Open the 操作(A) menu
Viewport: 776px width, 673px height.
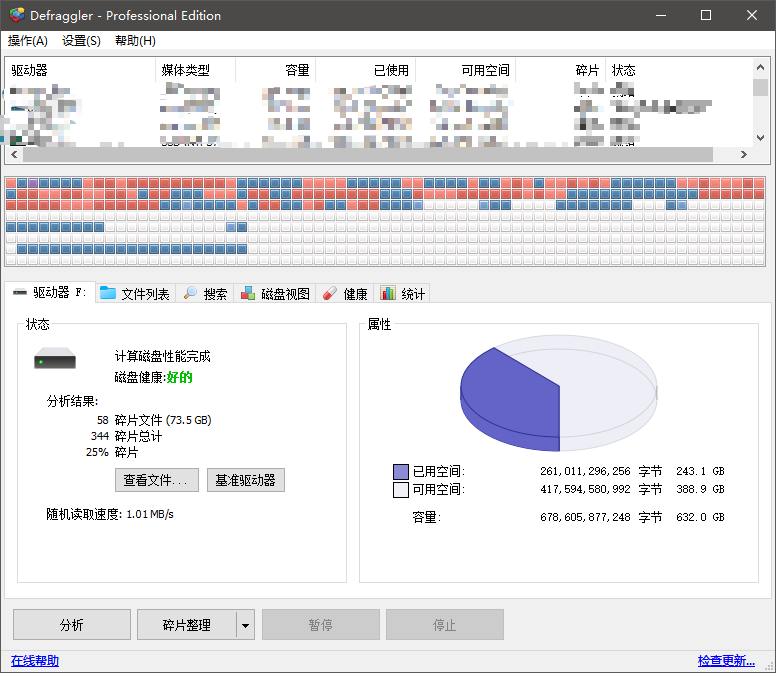(28, 41)
